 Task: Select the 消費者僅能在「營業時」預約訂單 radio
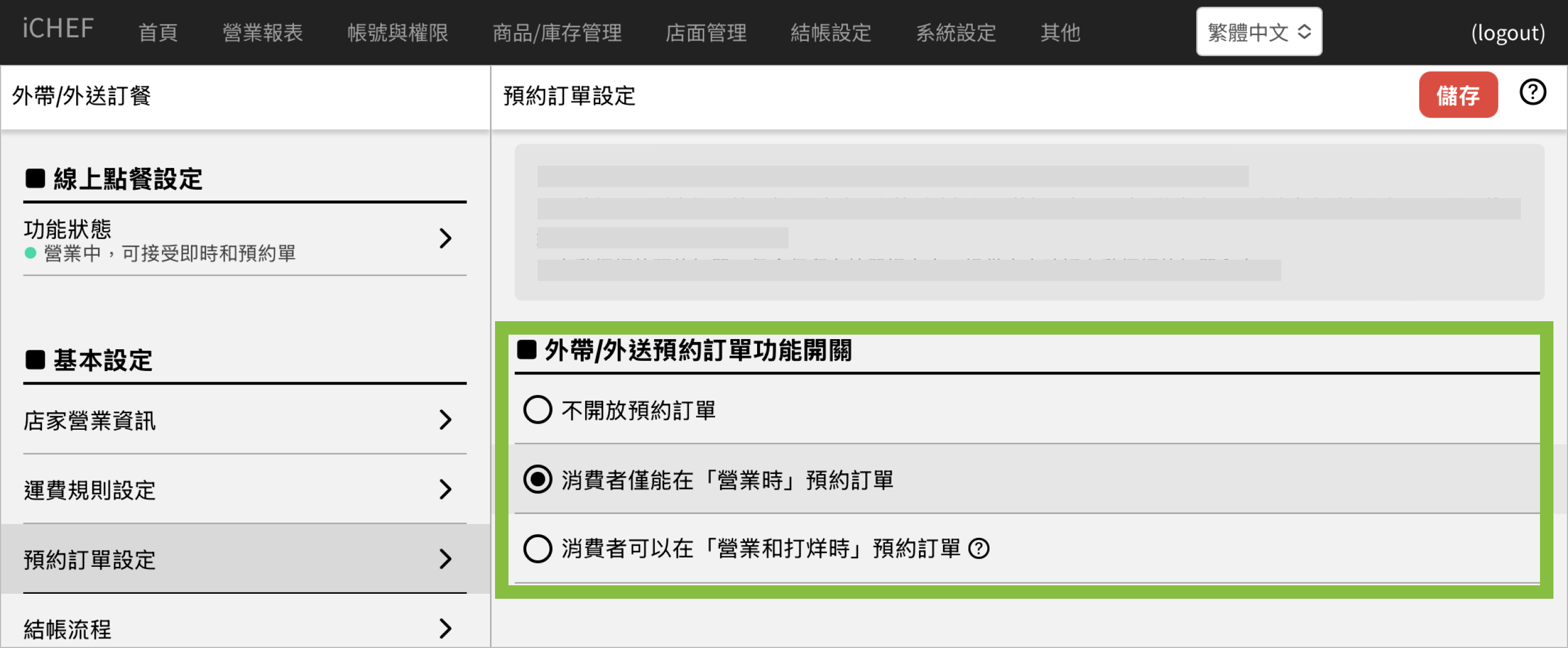(x=538, y=480)
